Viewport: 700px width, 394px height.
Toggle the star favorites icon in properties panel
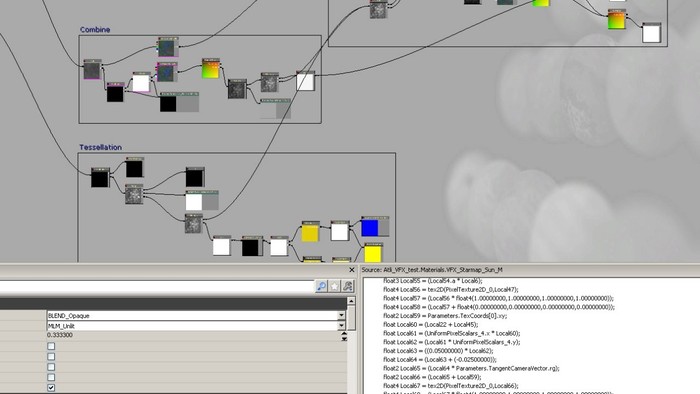click(x=334, y=286)
